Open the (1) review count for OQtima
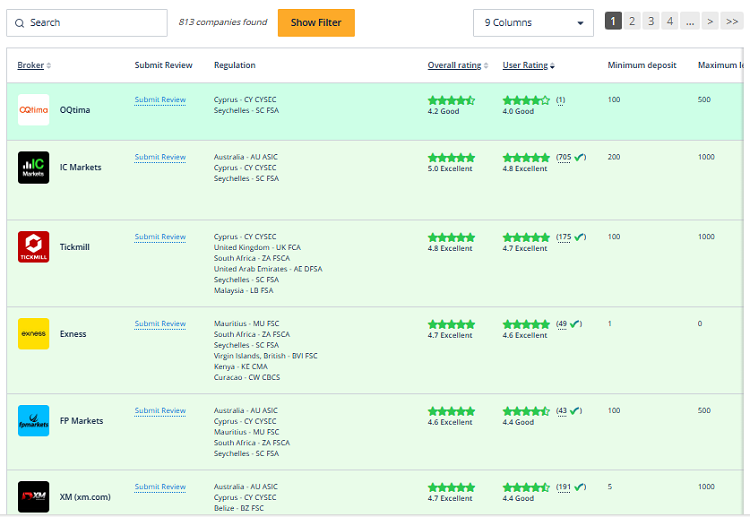Viewport: 750px width, 517px height. [561, 100]
